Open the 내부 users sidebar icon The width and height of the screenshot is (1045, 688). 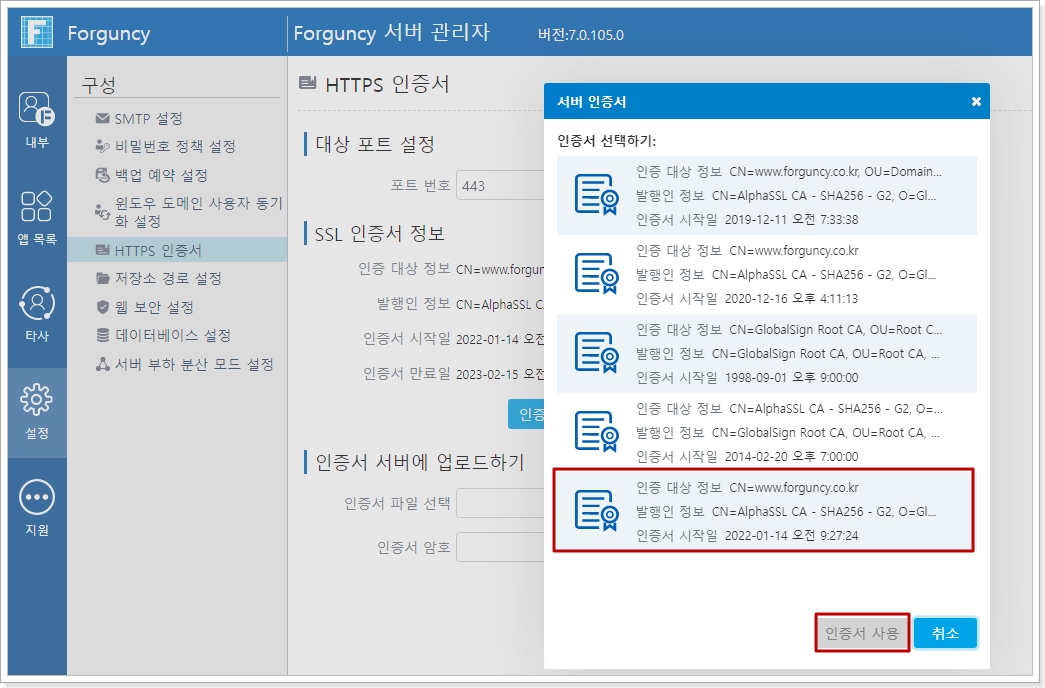pyautogui.click(x=37, y=107)
